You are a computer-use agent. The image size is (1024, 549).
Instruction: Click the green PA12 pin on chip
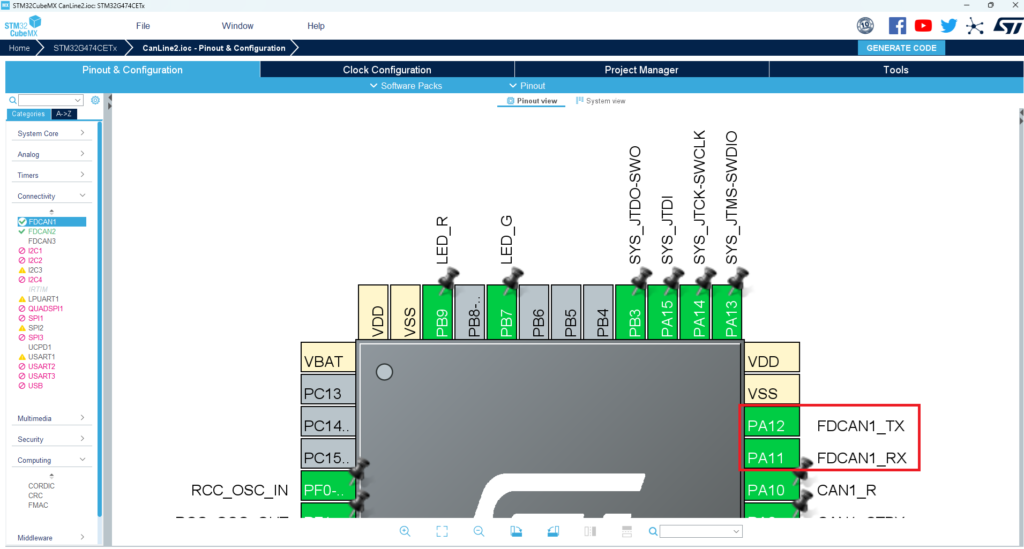coord(769,426)
